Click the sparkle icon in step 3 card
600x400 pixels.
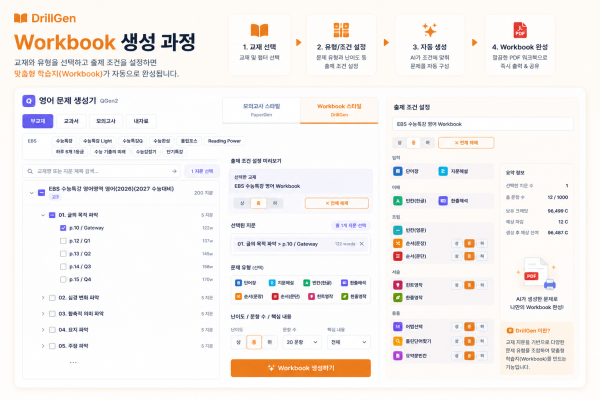tap(429, 30)
